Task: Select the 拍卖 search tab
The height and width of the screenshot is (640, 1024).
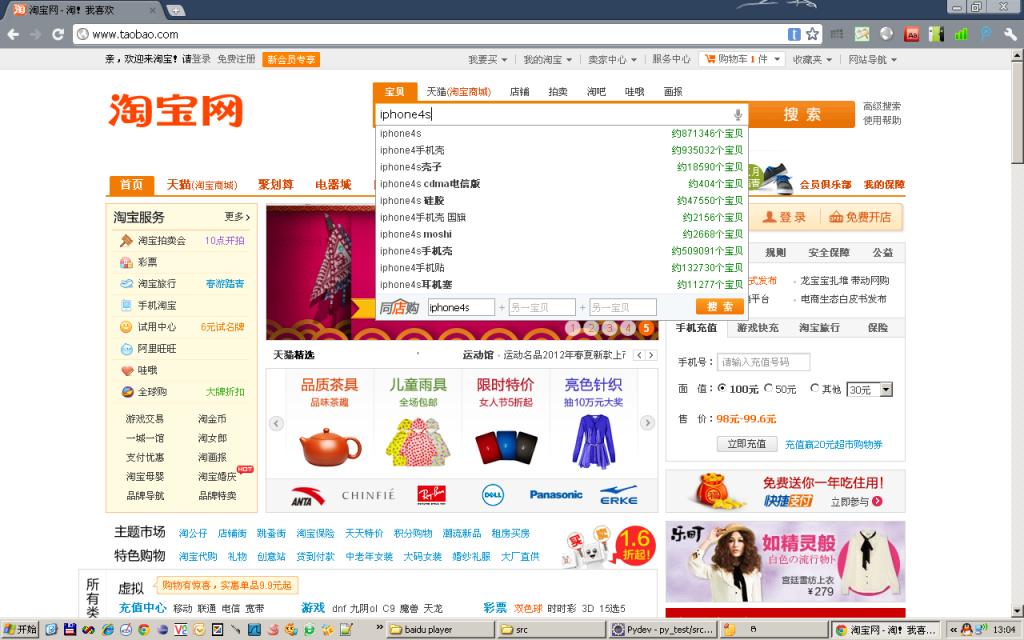Action: [558, 92]
